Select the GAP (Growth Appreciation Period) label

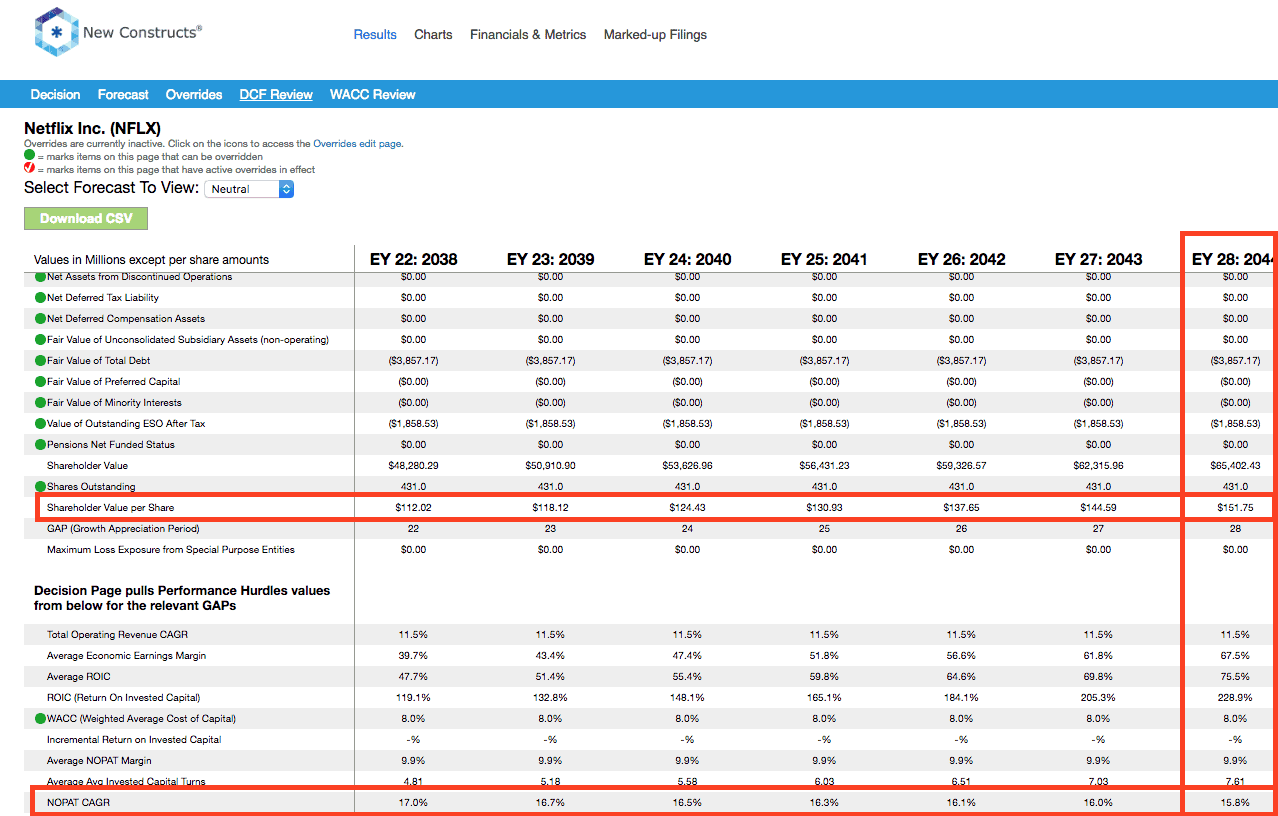(123, 529)
